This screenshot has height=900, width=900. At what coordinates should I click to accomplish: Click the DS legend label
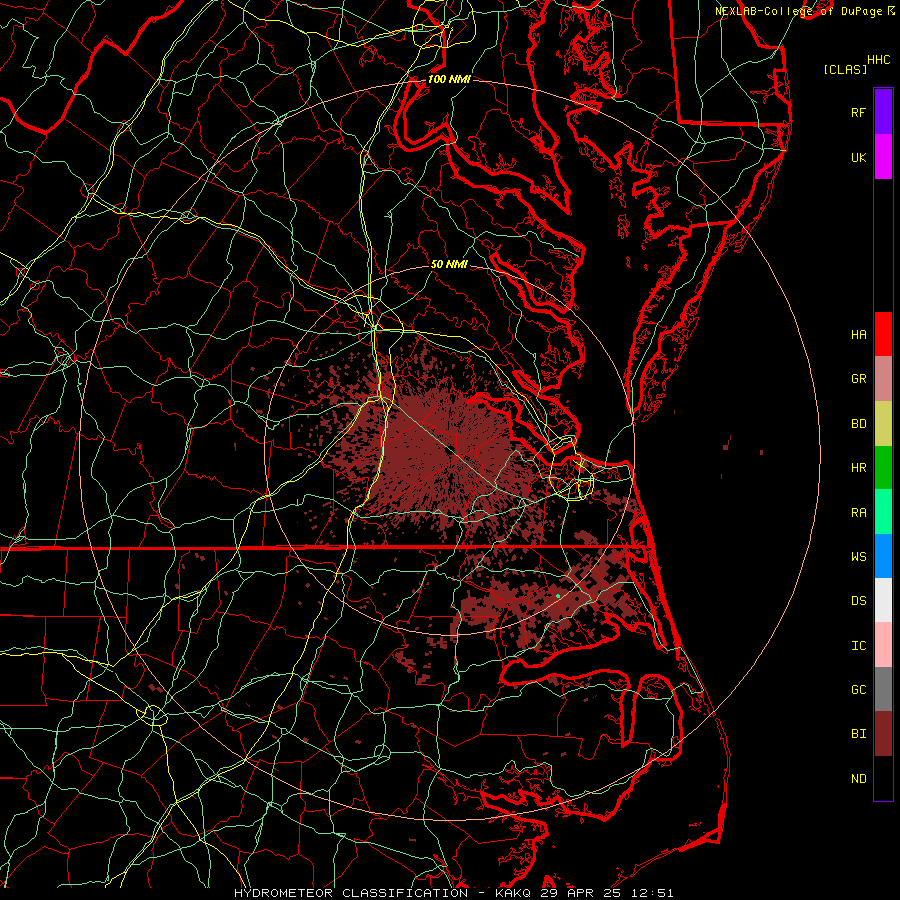[858, 600]
